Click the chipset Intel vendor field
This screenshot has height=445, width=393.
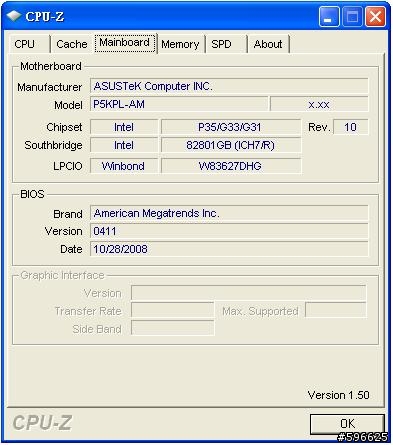(x=124, y=127)
